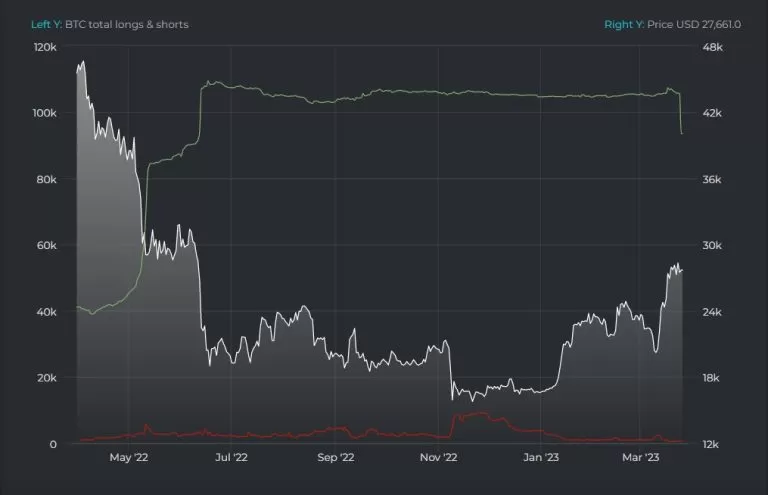768x495 pixels.
Task: Select the Jul '22 date label
Action: [x=231, y=458]
